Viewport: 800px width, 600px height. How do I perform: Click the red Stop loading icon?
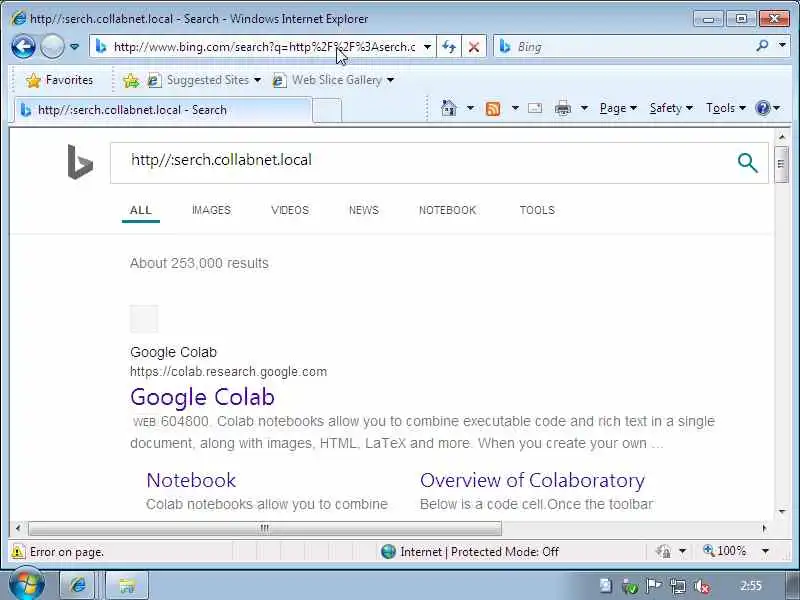473,47
